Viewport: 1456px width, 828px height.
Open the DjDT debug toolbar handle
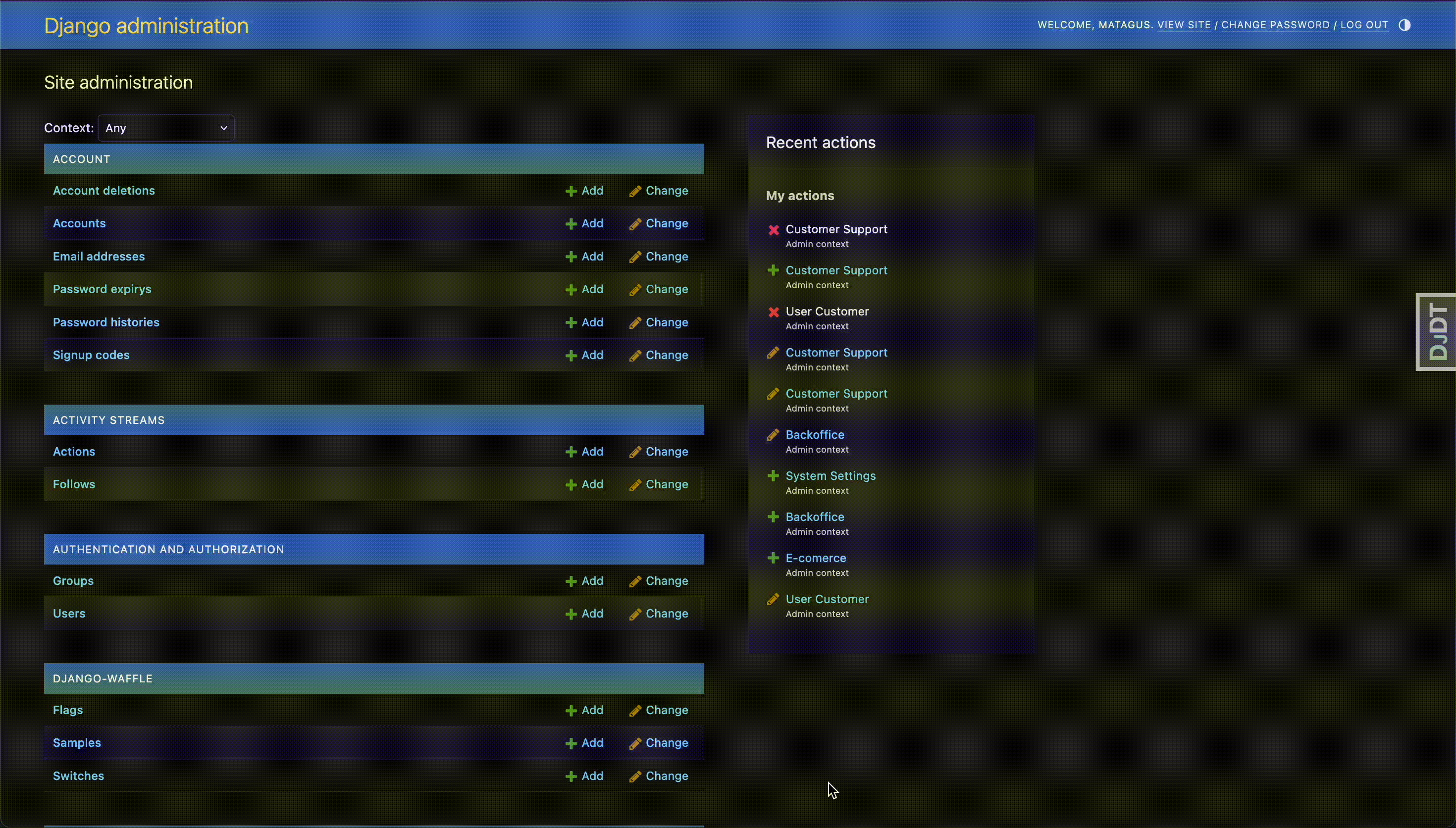pyautogui.click(x=1436, y=332)
